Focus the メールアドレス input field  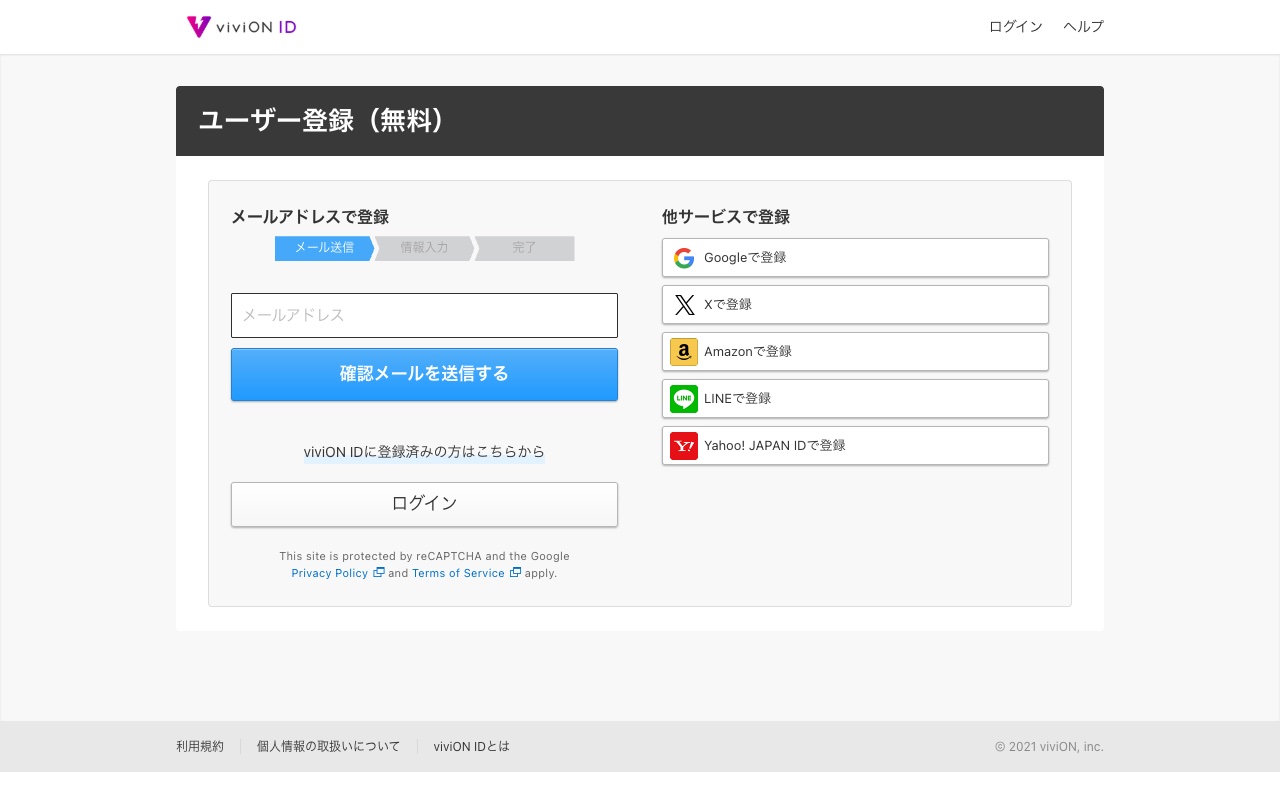pos(424,315)
